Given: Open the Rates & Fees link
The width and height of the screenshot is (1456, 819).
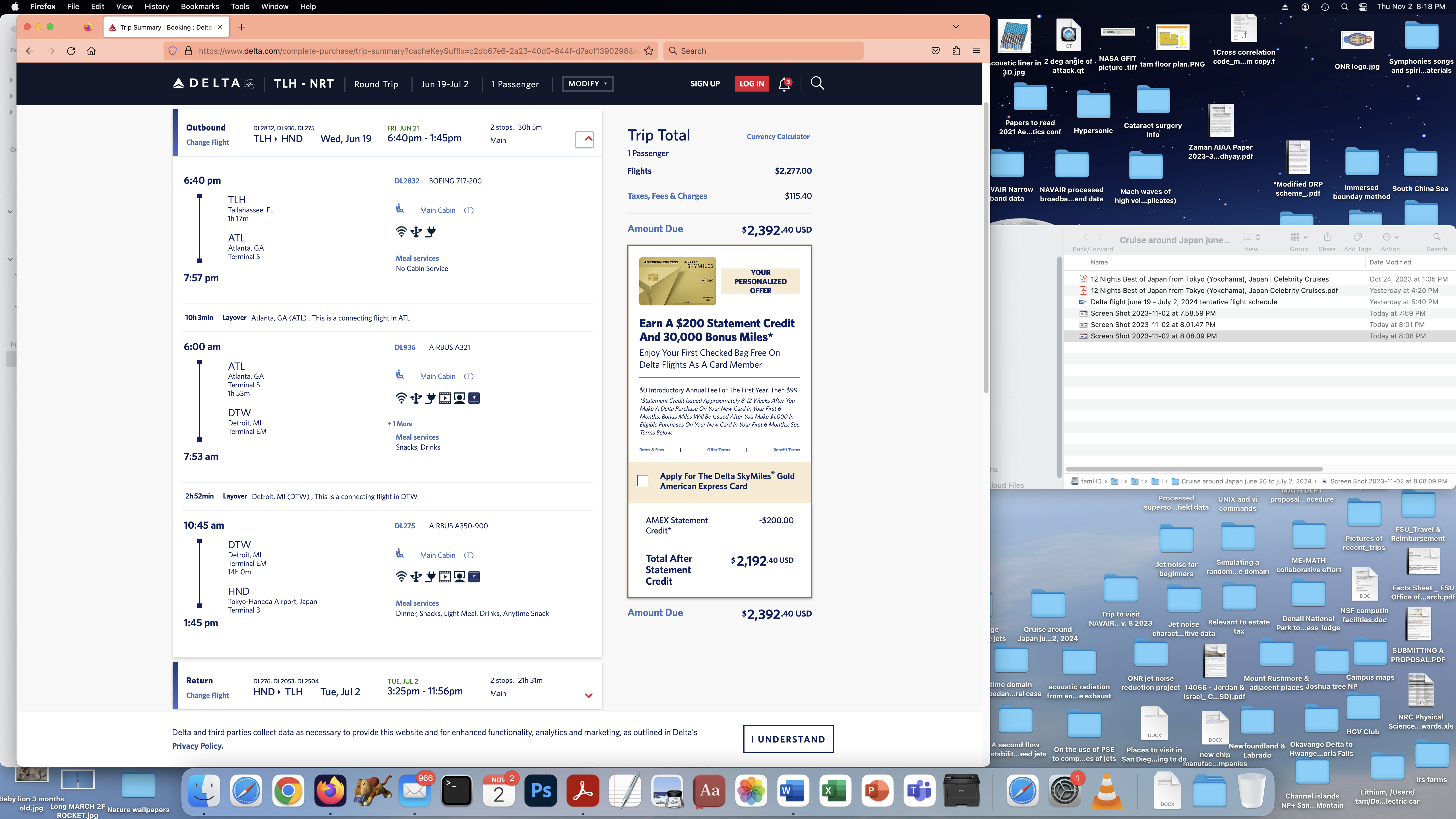Looking at the screenshot, I should click(x=651, y=450).
